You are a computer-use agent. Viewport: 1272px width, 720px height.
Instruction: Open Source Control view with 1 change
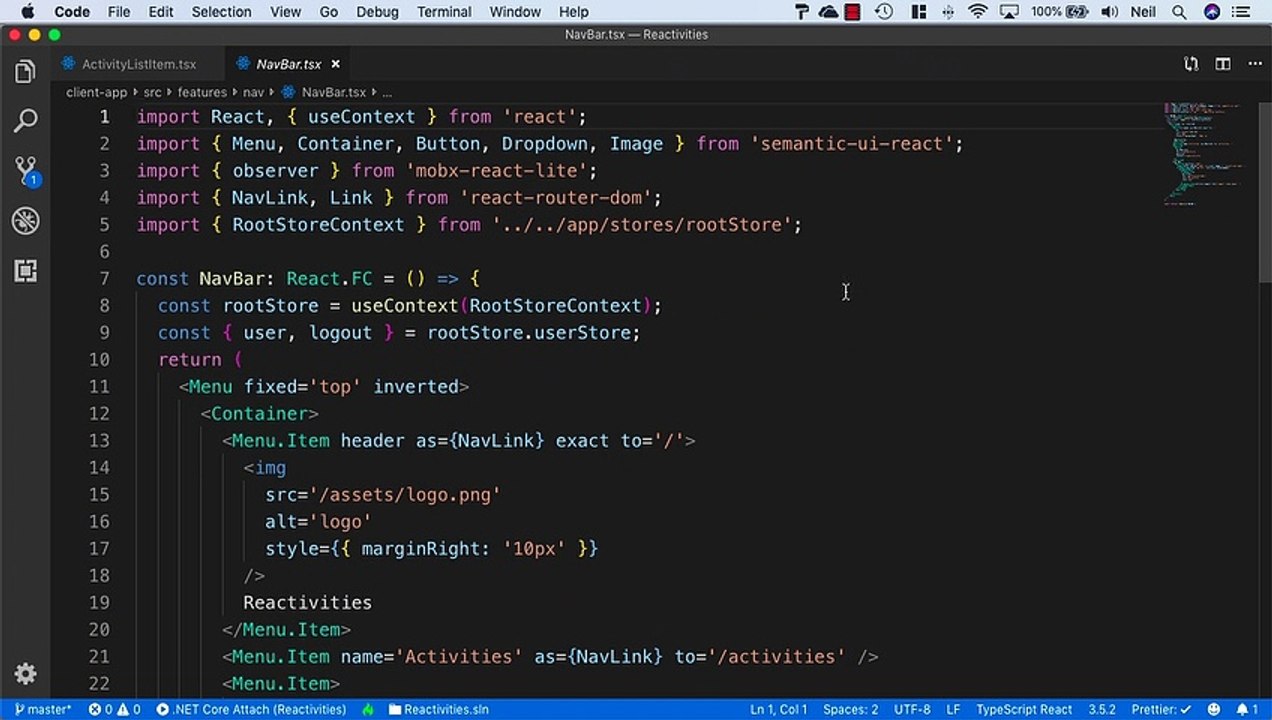26,171
